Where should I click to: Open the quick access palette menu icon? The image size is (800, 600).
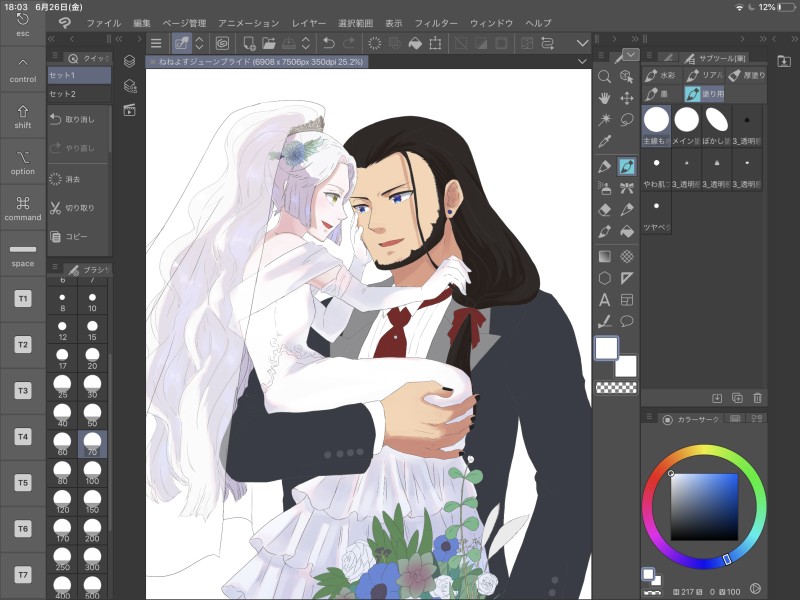coord(56,57)
